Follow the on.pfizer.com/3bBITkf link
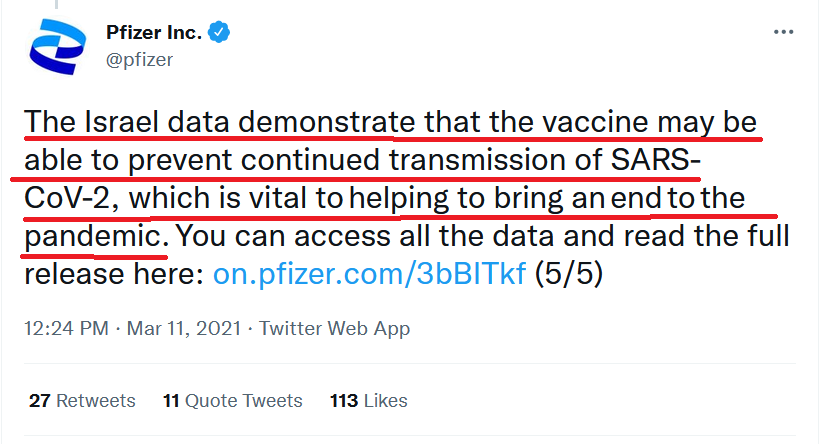 (x=369, y=273)
